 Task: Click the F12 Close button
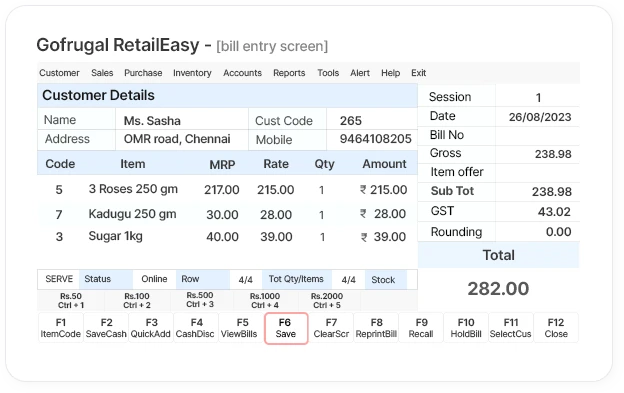pos(556,328)
